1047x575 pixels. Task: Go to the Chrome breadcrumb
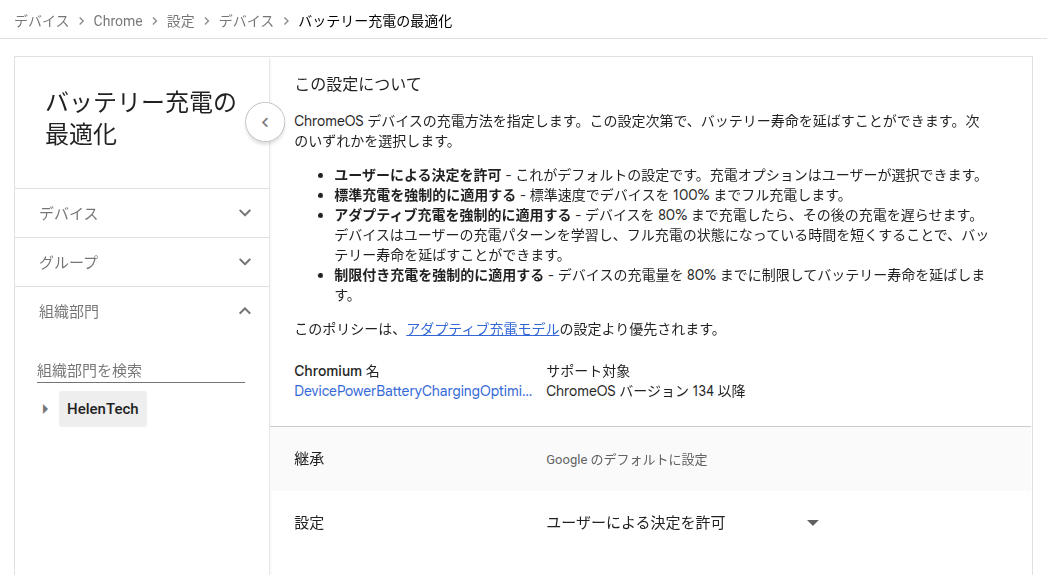pos(118,21)
